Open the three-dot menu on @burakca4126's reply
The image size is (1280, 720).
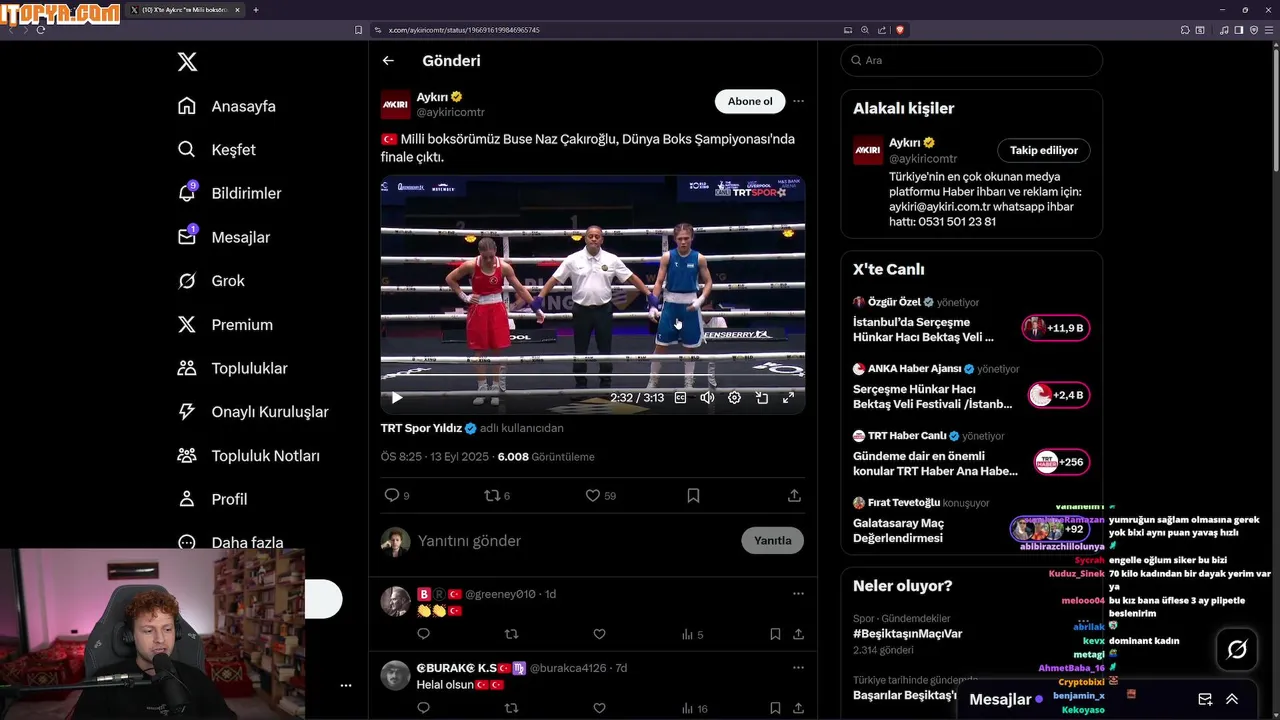[x=798, y=668]
